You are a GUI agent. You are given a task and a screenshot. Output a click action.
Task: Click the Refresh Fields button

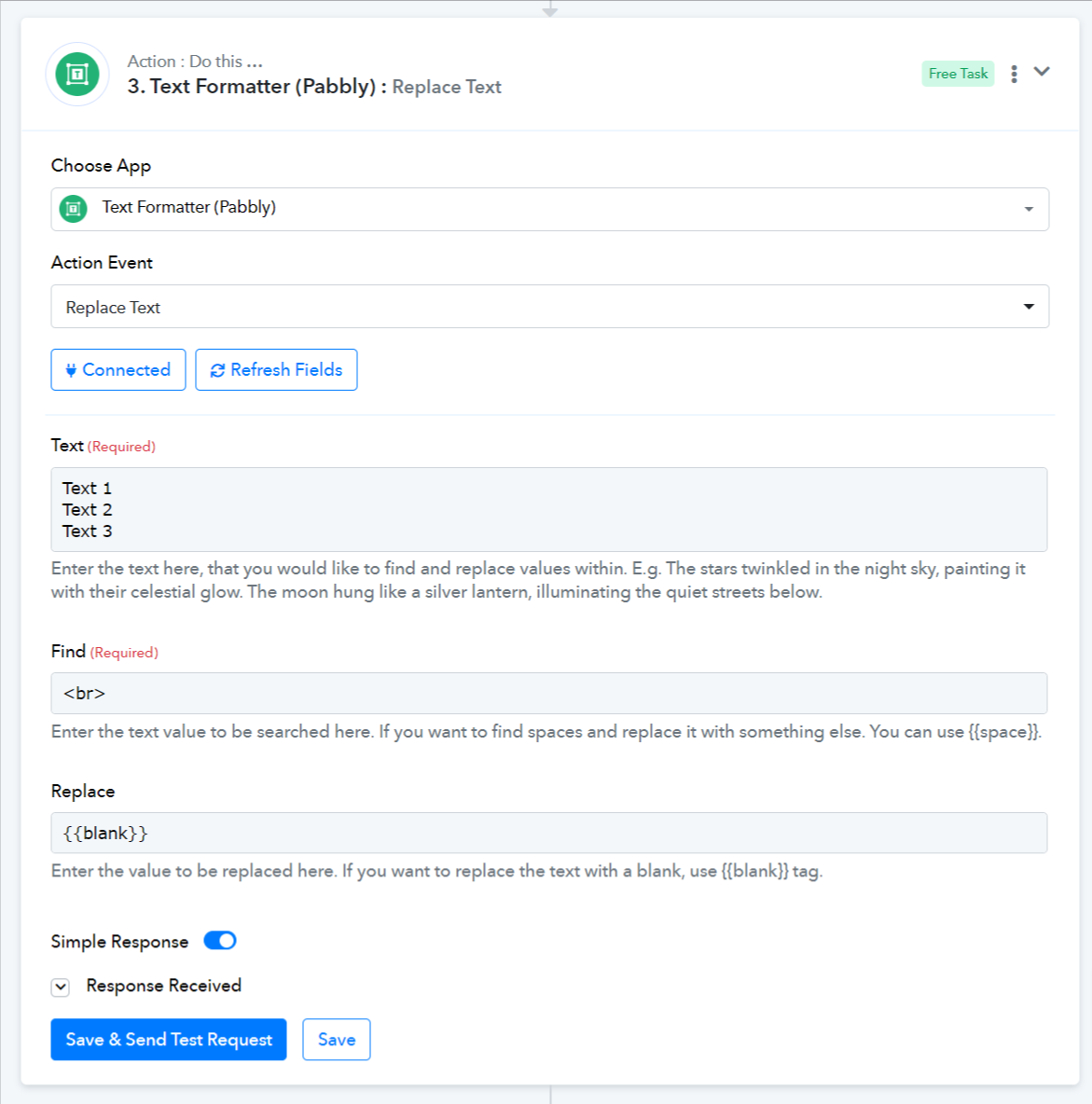(x=276, y=369)
